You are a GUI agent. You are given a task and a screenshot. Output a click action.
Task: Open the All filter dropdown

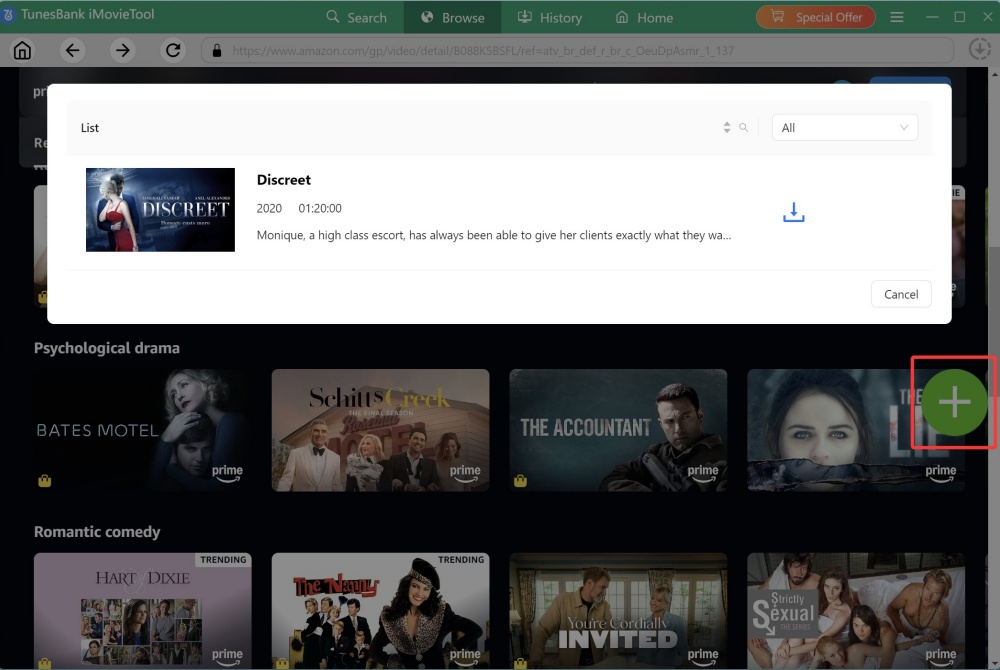(844, 127)
